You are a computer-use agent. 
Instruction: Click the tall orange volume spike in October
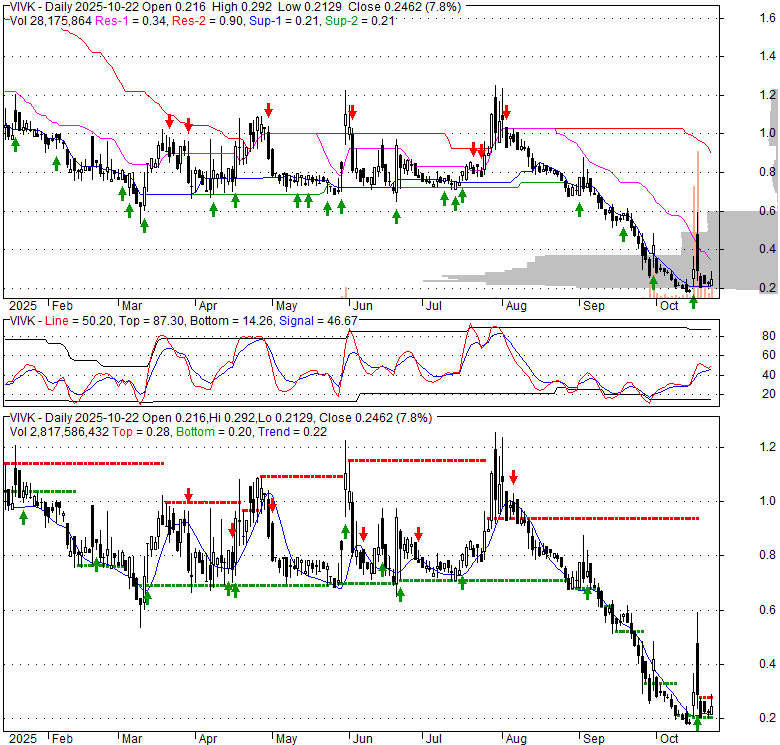click(697, 220)
